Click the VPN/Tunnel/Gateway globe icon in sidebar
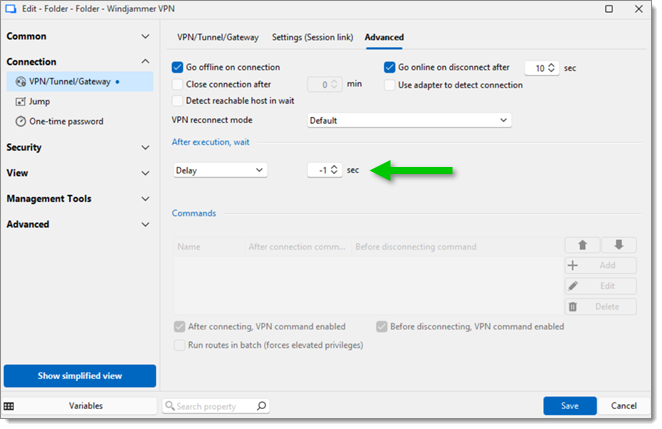Viewport: 662px width, 429px height. [21, 82]
